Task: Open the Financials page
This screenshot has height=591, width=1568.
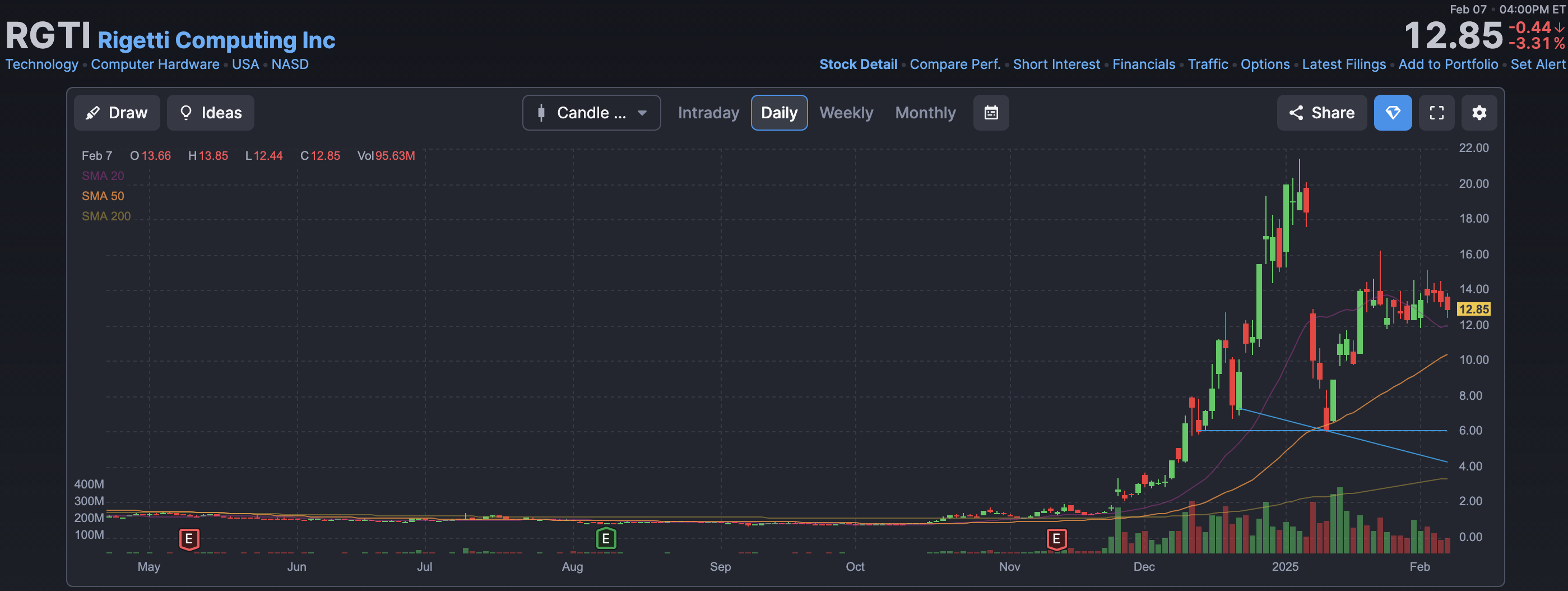Action: point(1144,64)
